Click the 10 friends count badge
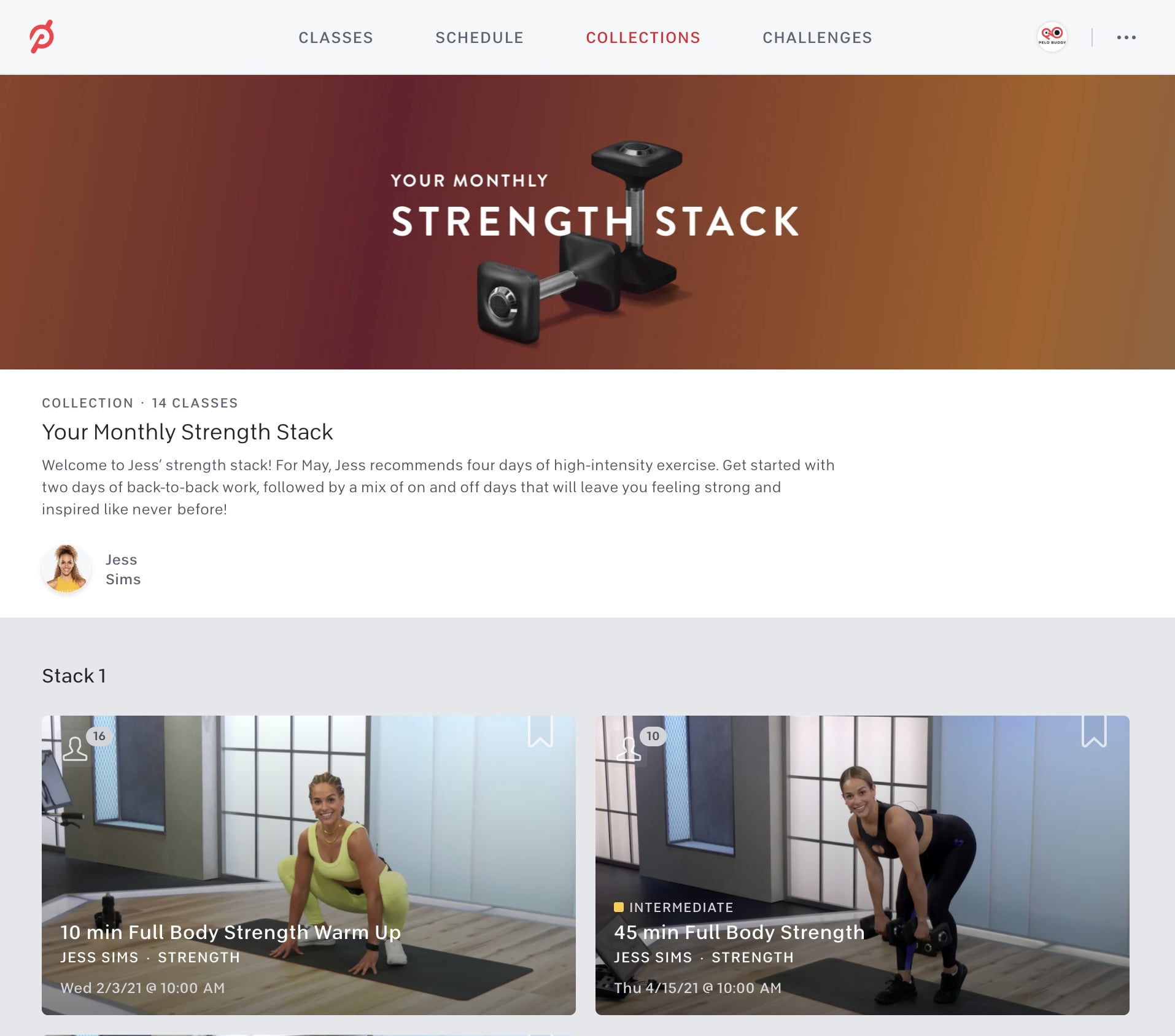Viewport: 1175px width, 1036px height. pyautogui.click(x=653, y=736)
